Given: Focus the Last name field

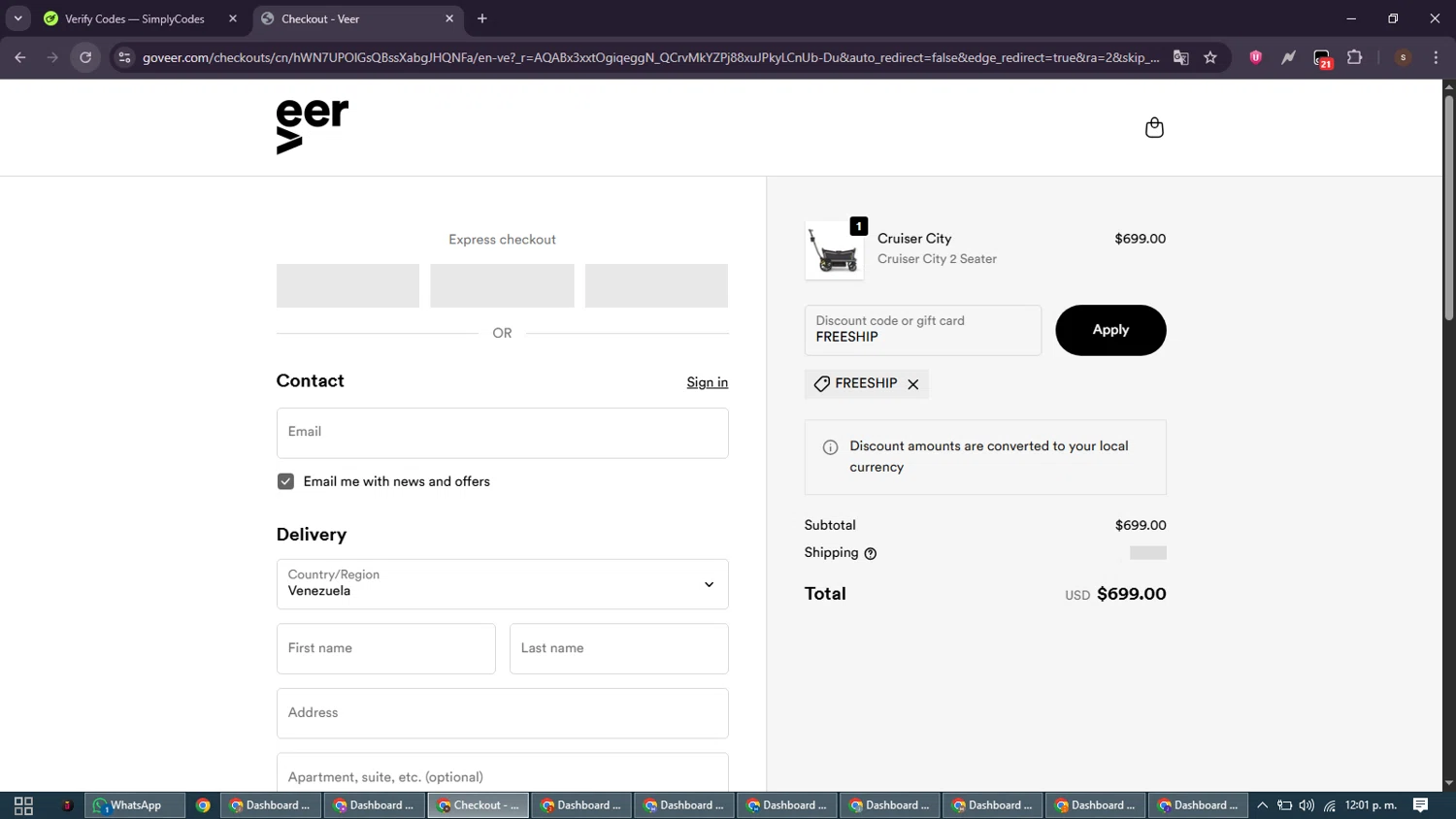Looking at the screenshot, I should 618,649.
